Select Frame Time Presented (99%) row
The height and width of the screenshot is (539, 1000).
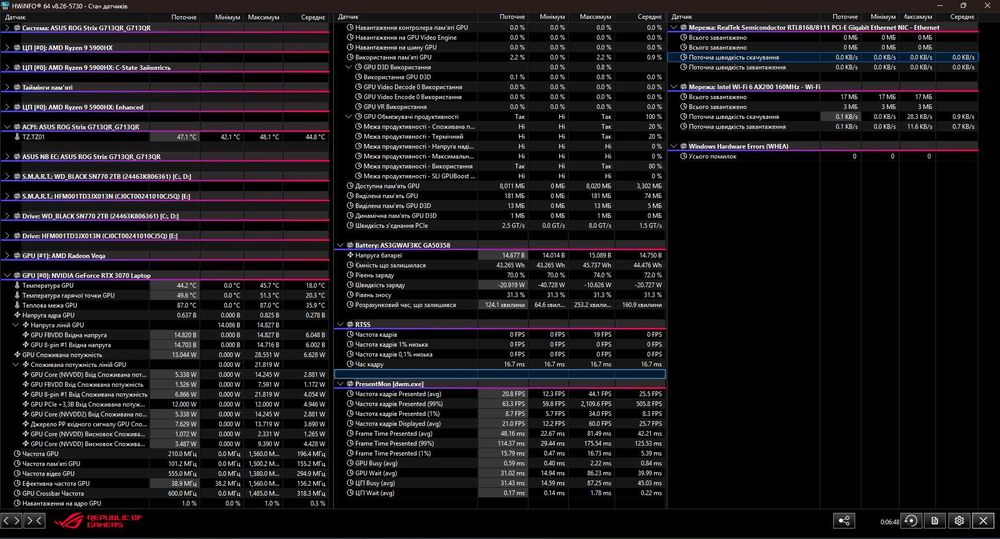(499, 443)
